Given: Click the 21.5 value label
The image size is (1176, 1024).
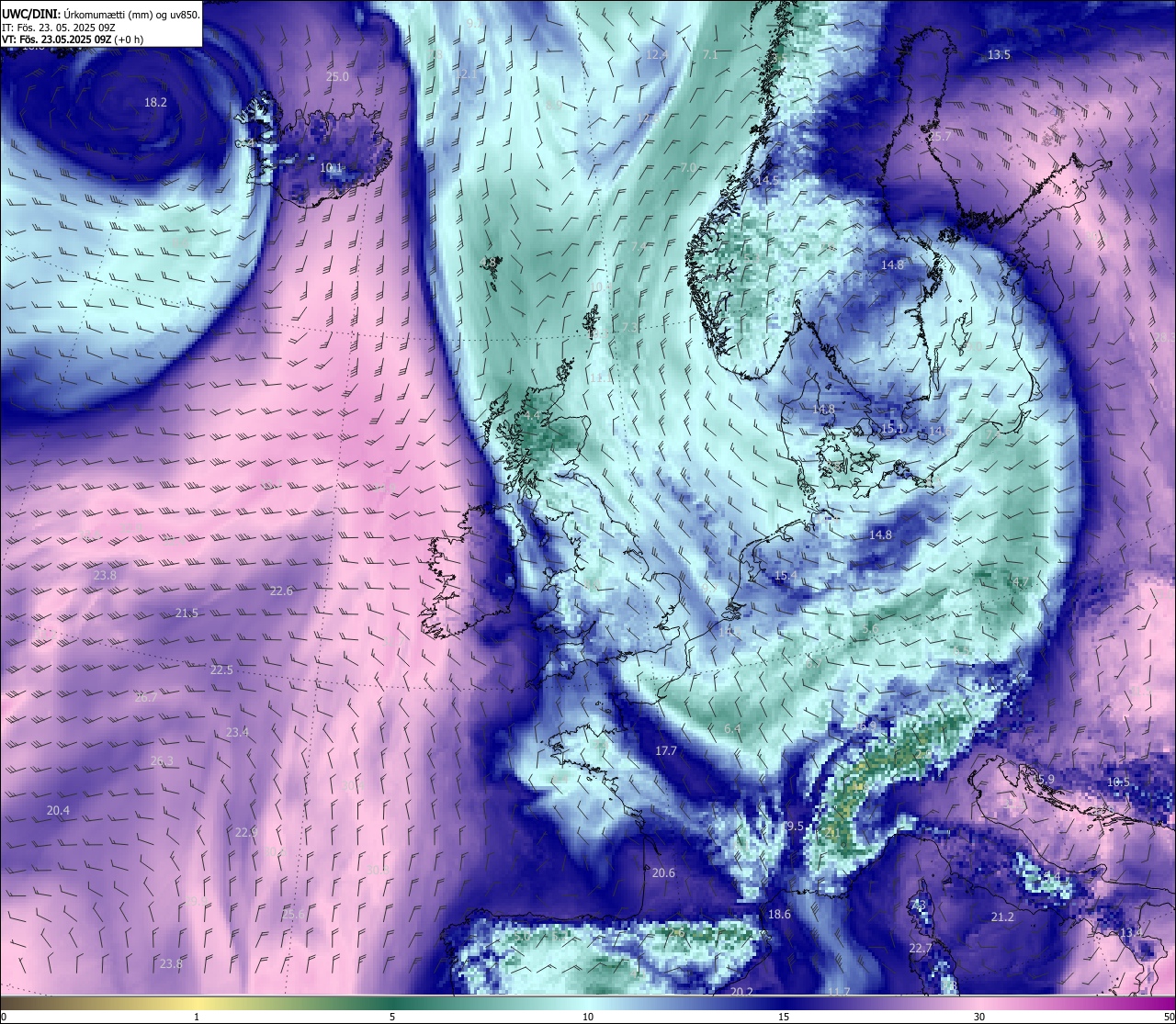Looking at the screenshot, I should click(187, 613).
